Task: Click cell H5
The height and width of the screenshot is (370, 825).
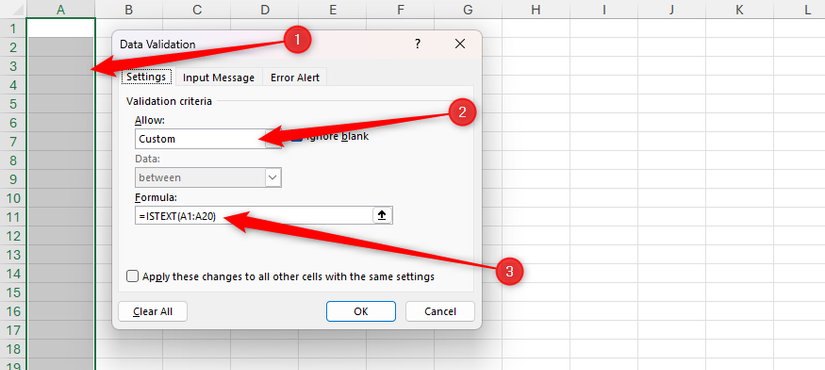Action: (x=536, y=104)
